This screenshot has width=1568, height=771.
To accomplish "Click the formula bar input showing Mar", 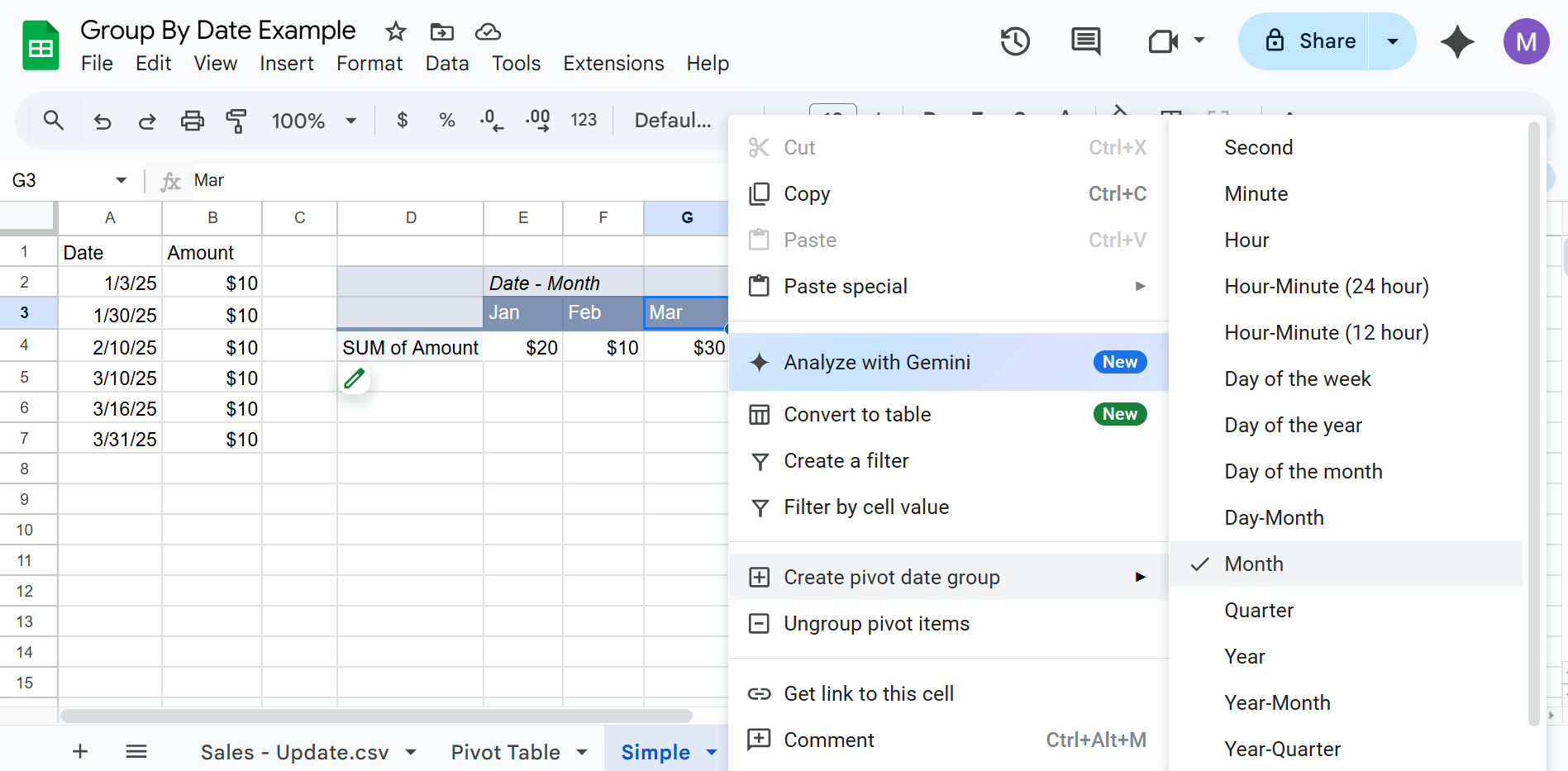I will pos(455,180).
